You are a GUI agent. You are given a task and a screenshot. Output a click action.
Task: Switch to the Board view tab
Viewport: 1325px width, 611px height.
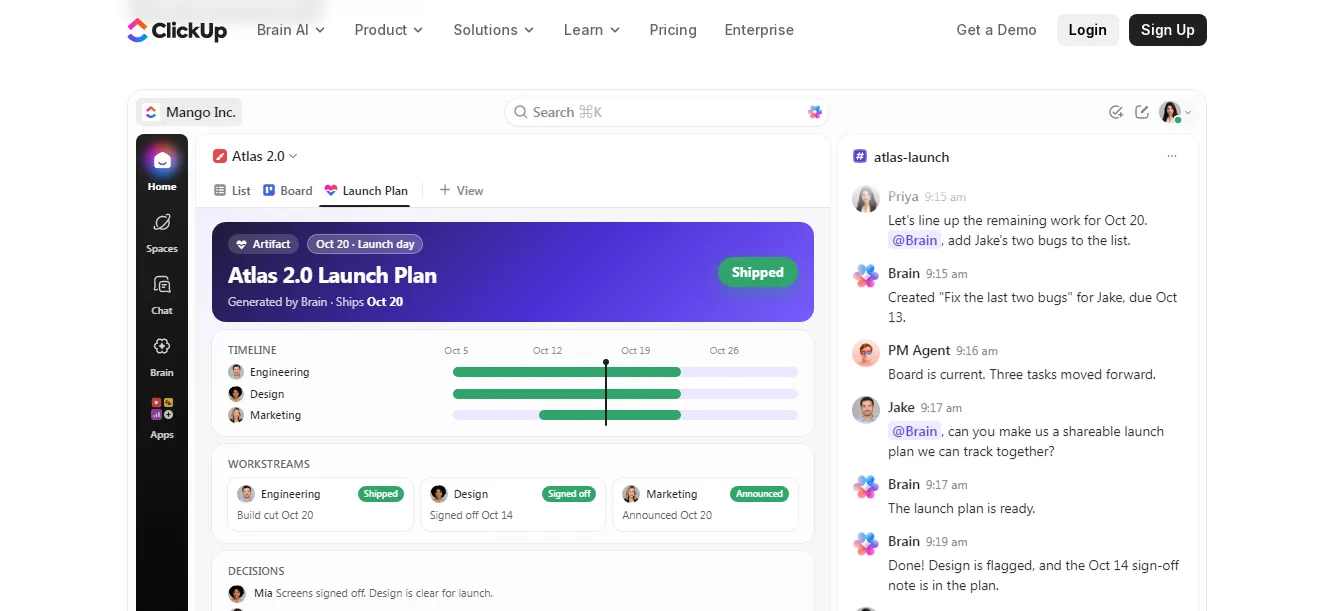click(x=288, y=190)
